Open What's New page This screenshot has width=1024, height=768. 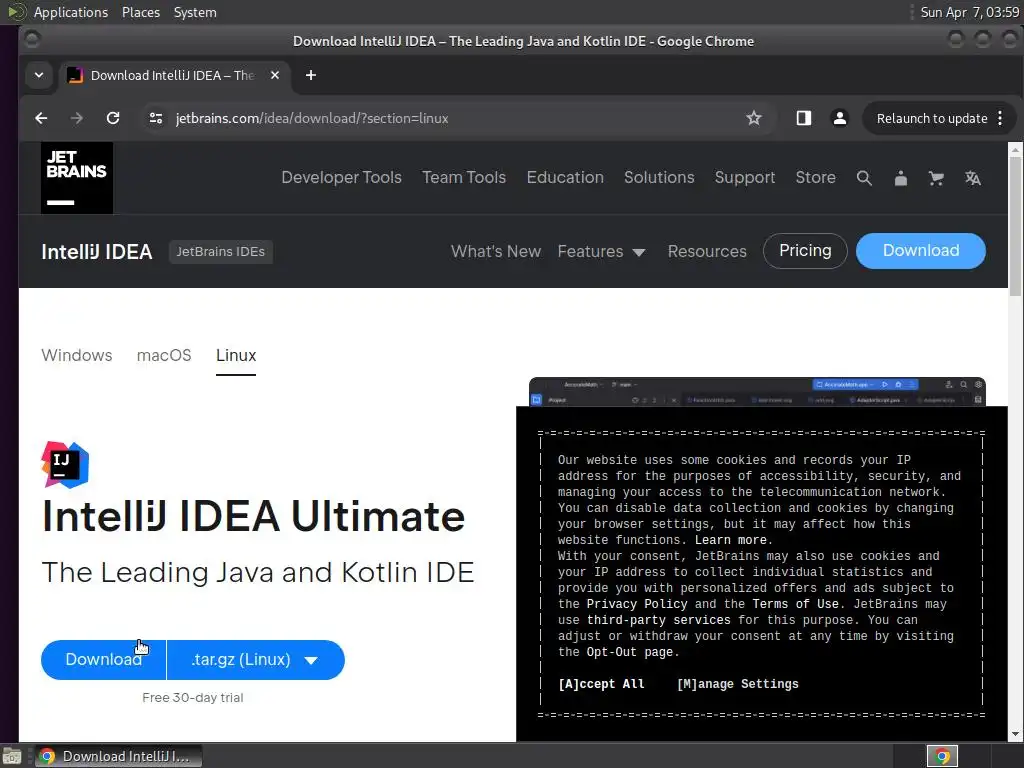click(x=496, y=251)
